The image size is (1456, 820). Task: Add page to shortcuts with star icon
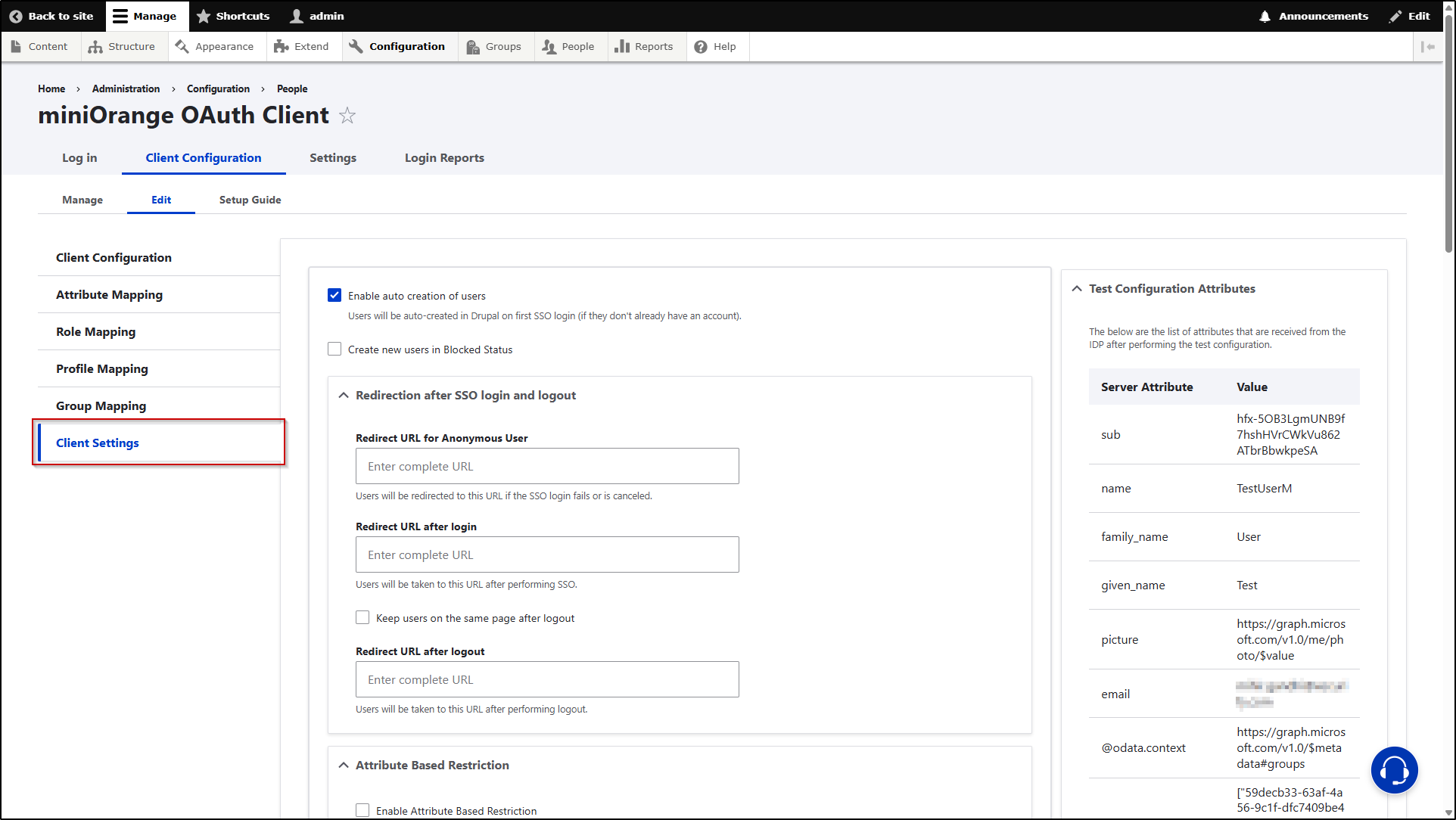pyautogui.click(x=347, y=115)
